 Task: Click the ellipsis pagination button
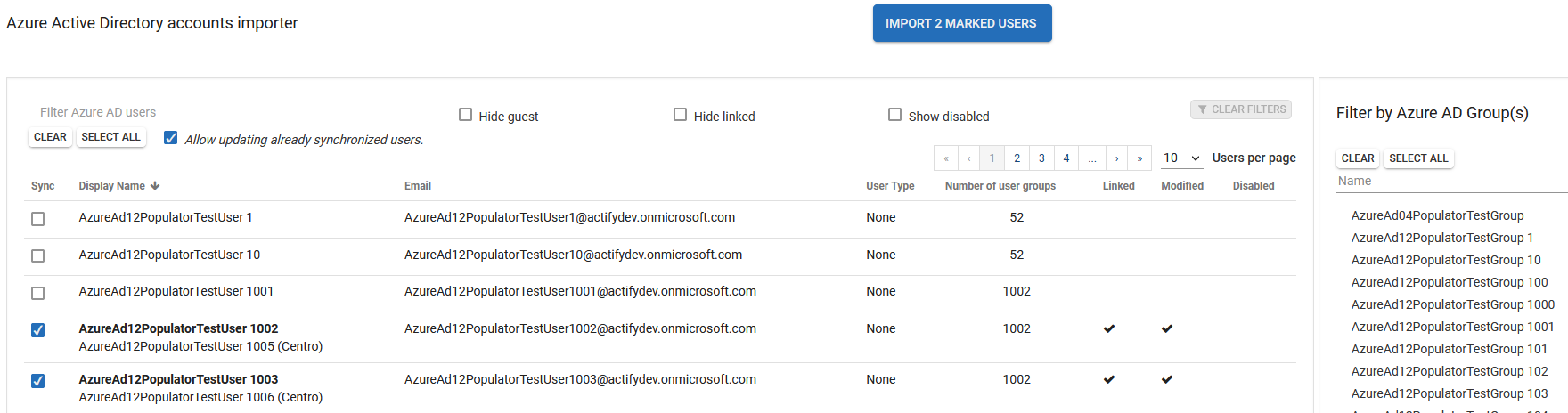pos(1091,158)
